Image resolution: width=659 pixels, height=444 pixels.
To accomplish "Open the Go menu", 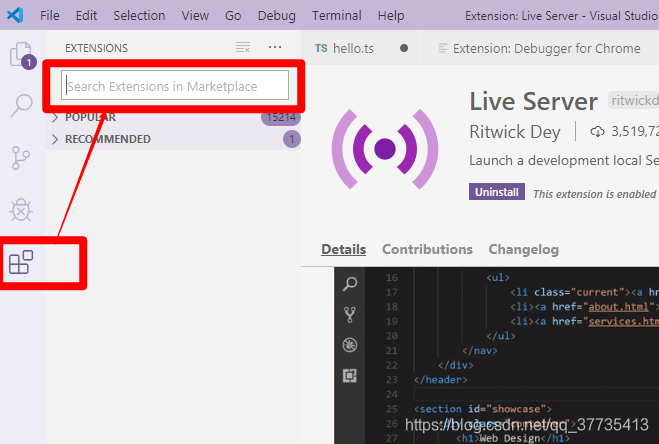I will (233, 16).
